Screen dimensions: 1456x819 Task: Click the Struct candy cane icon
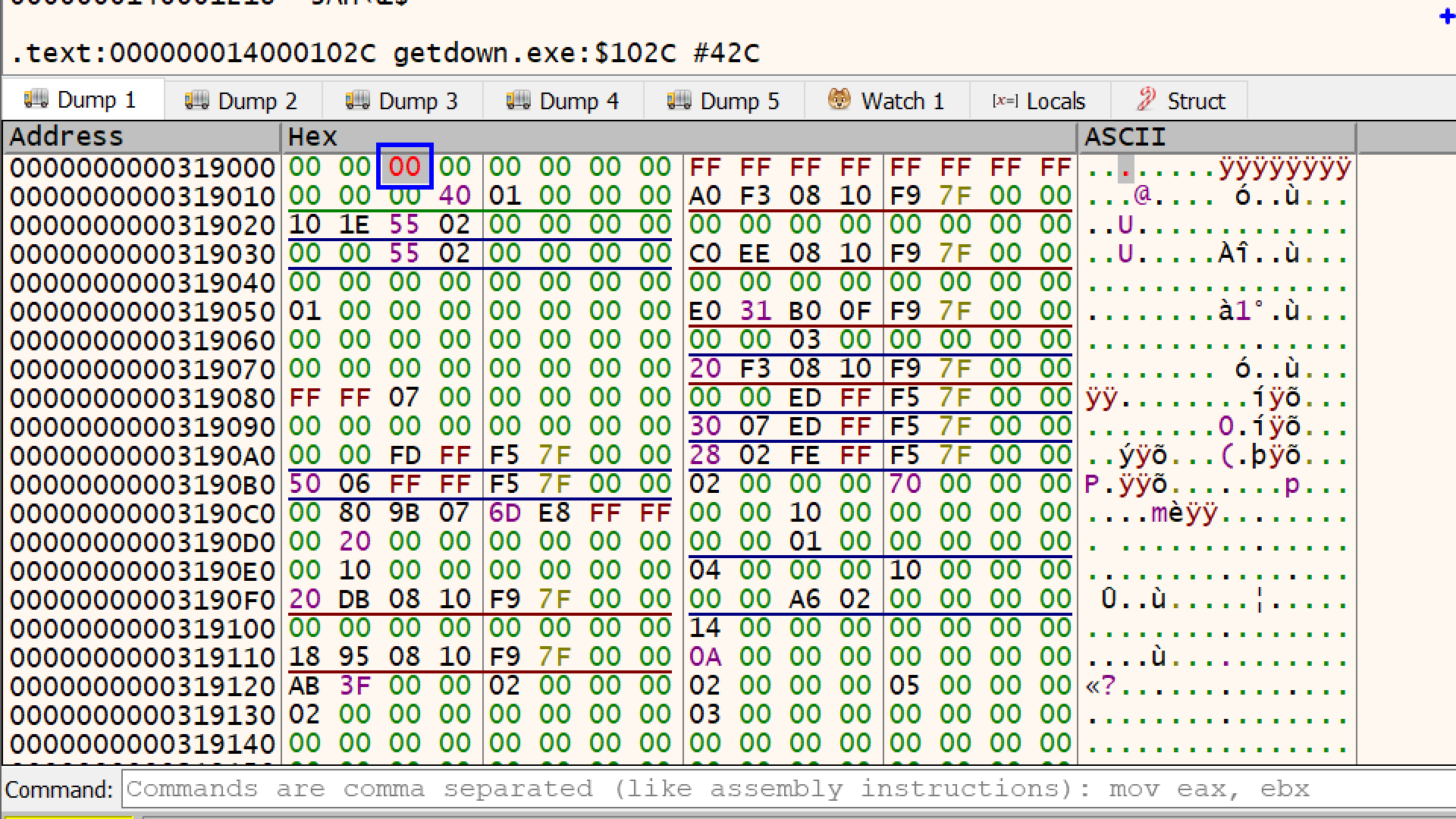coord(1146,99)
